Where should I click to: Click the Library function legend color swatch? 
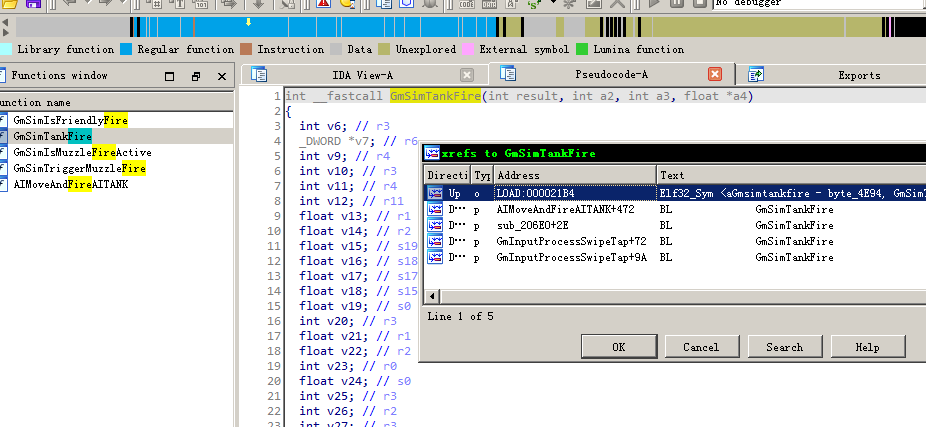[5, 49]
